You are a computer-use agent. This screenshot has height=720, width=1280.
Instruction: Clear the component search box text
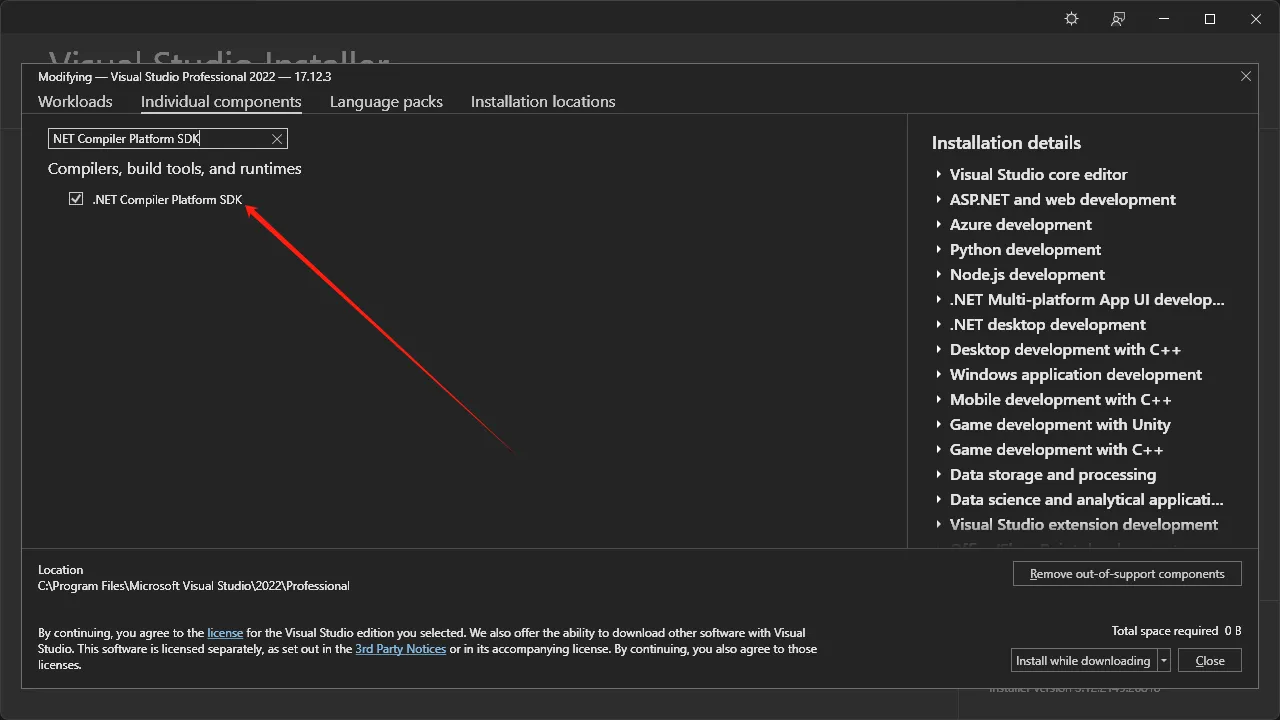(x=277, y=139)
